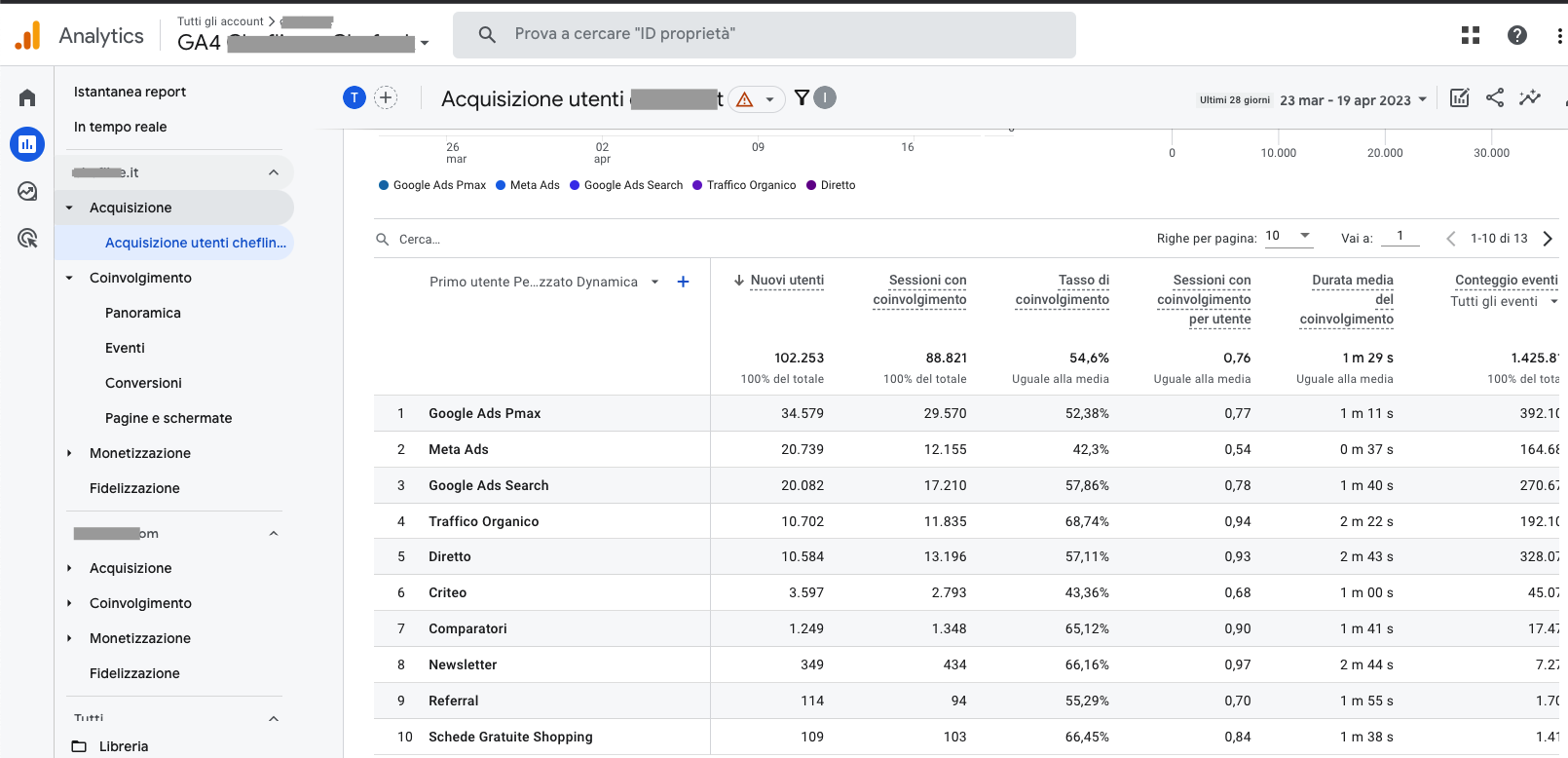The image size is (1568, 758).
Task: Click the Criteo row label
Action: (447, 592)
